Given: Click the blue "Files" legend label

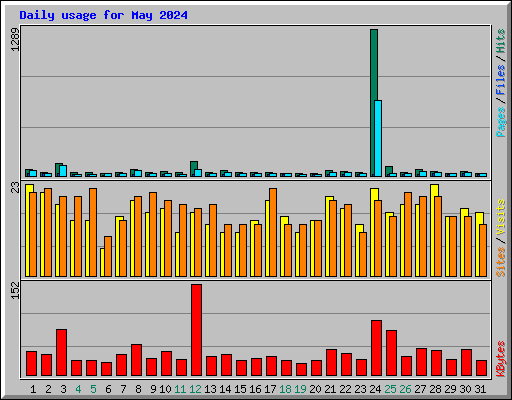Looking at the screenshot, I should pos(501,80).
